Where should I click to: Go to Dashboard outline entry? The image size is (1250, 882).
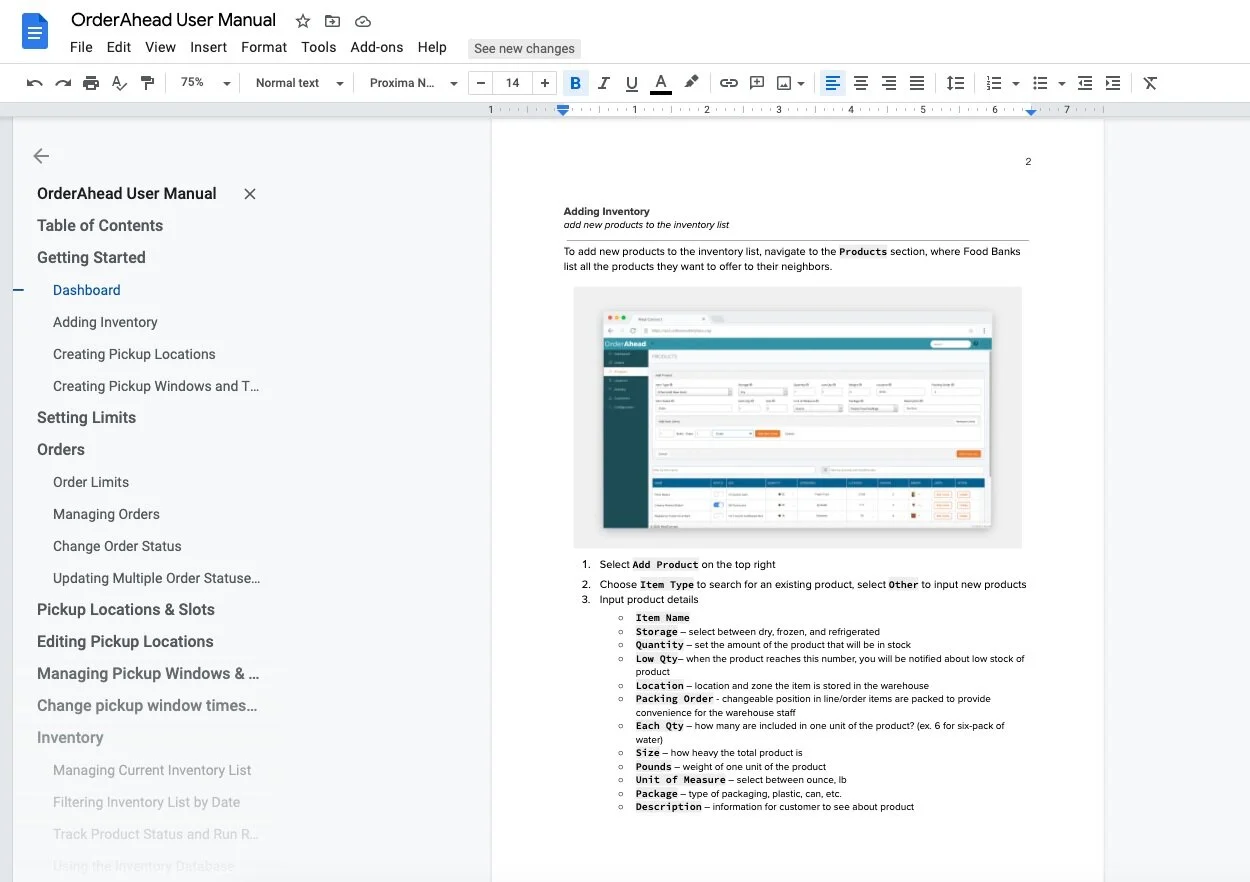(87, 290)
